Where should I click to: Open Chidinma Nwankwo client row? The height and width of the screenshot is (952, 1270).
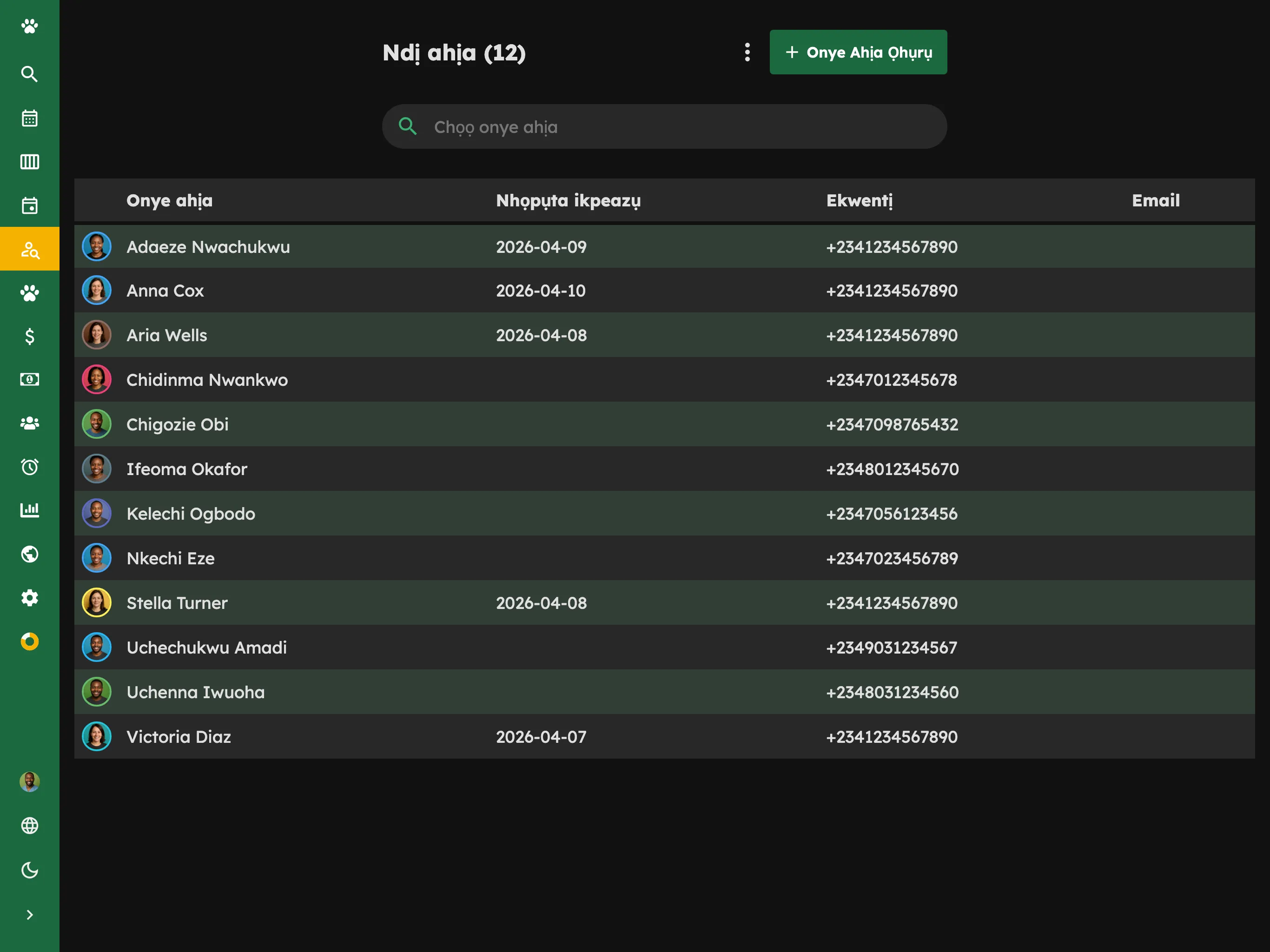(664, 380)
